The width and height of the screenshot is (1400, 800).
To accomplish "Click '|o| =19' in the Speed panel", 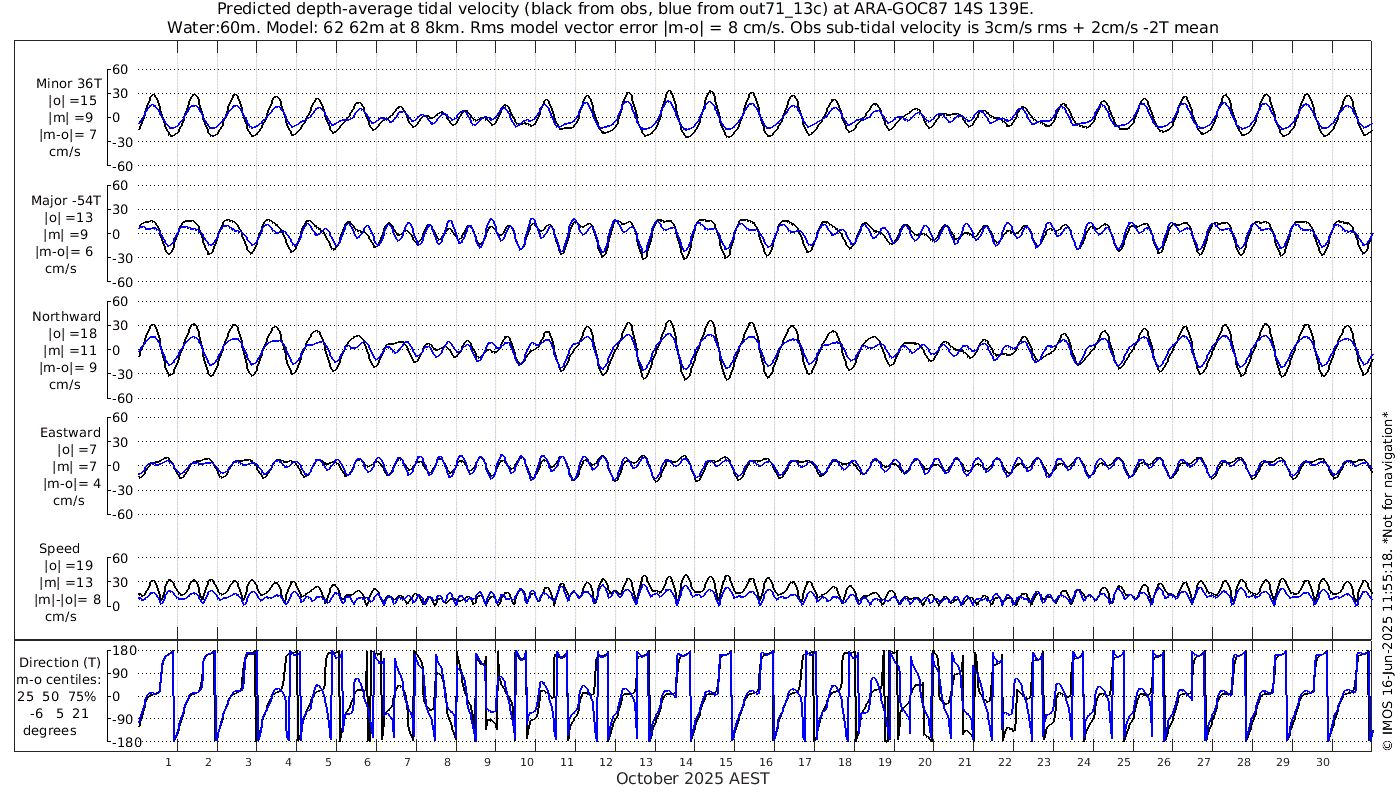I will click(70, 565).
